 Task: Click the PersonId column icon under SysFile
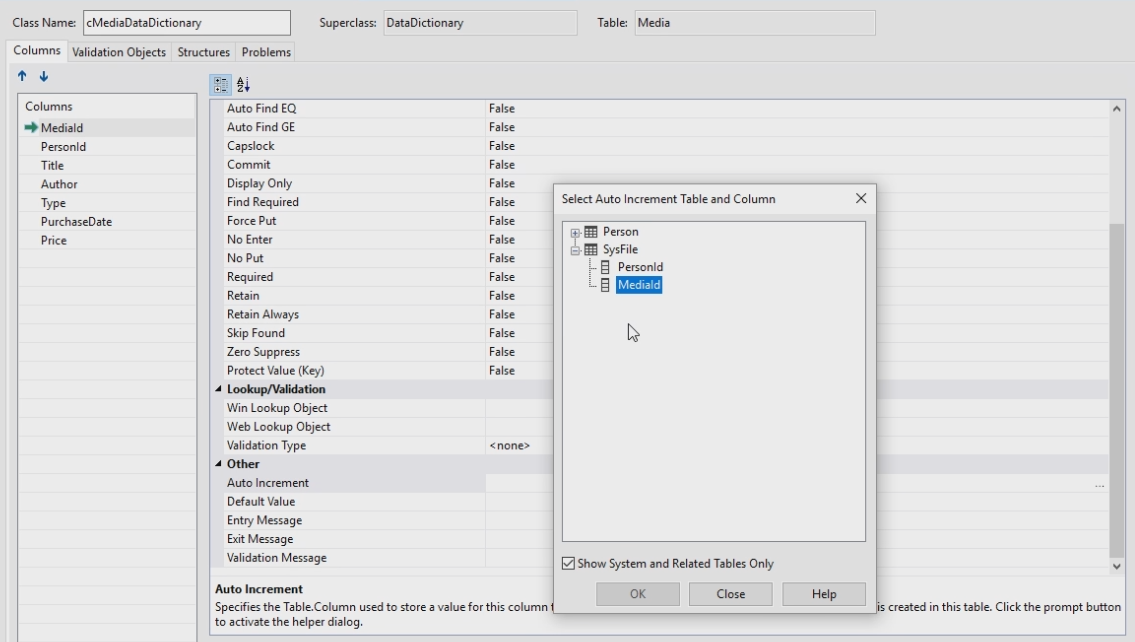(605, 268)
